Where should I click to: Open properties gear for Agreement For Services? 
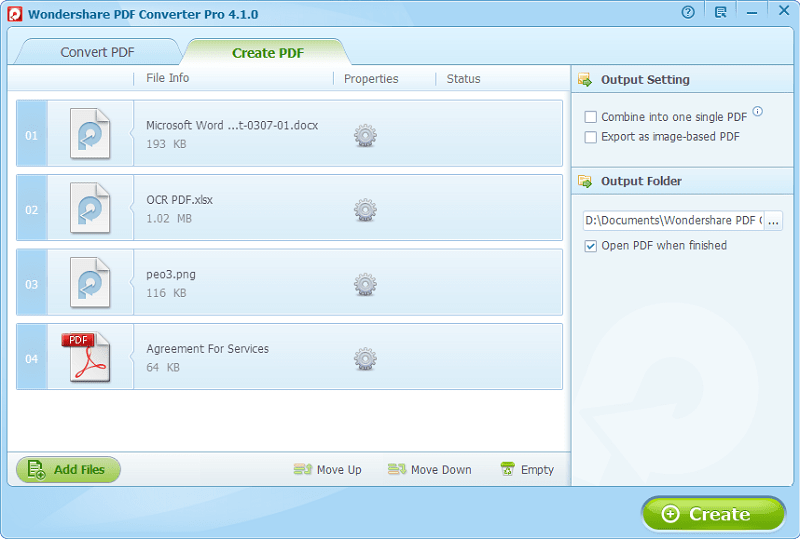pyautogui.click(x=365, y=359)
